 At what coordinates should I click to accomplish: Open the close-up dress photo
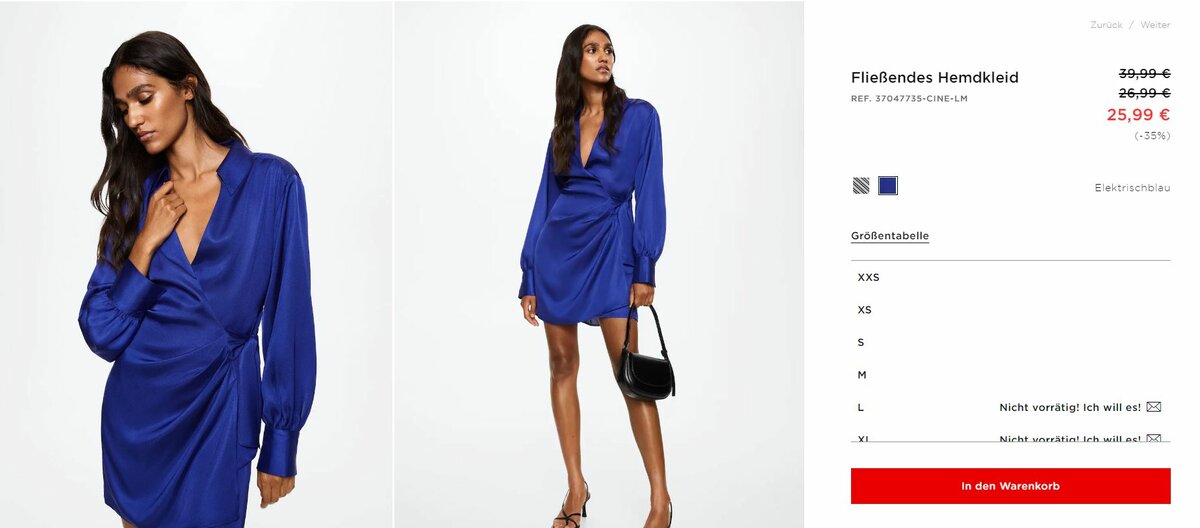(196, 264)
